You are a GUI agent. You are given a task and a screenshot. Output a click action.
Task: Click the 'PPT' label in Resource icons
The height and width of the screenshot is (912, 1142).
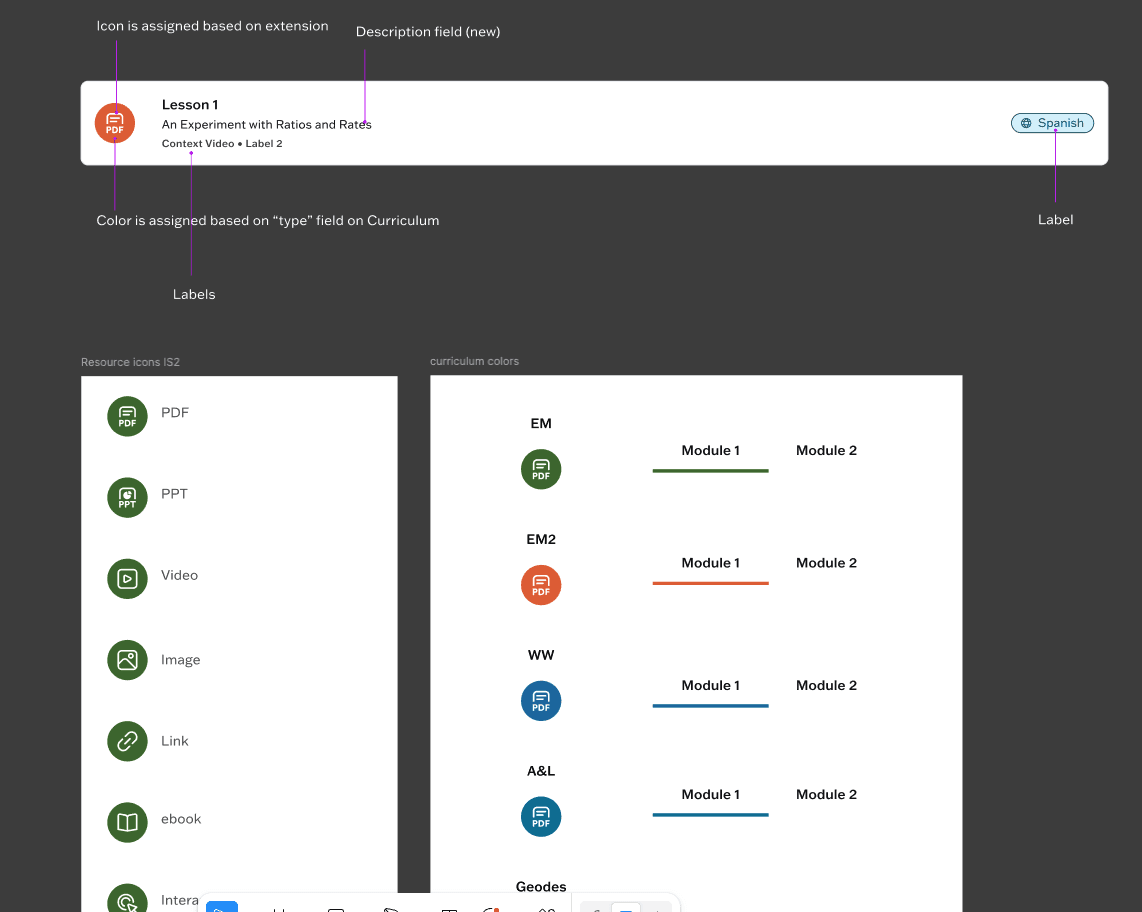tap(174, 494)
